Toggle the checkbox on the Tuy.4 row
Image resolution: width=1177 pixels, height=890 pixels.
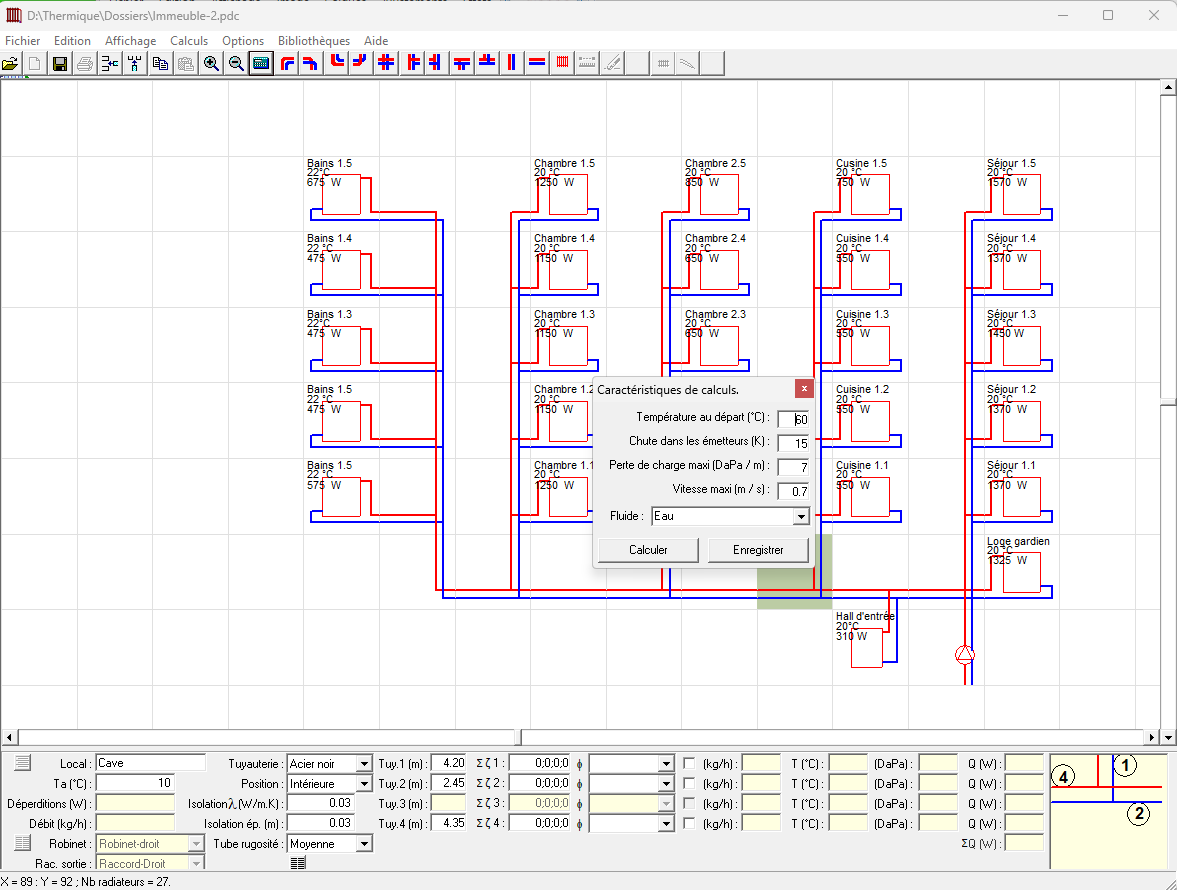tap(689, 824)
